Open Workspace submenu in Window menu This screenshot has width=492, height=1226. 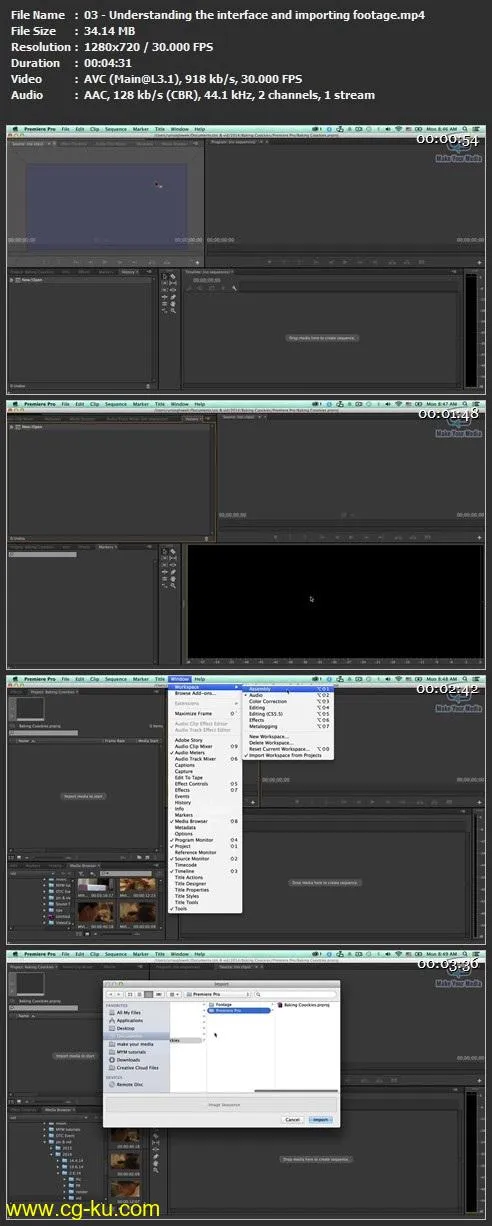[205, 687]
